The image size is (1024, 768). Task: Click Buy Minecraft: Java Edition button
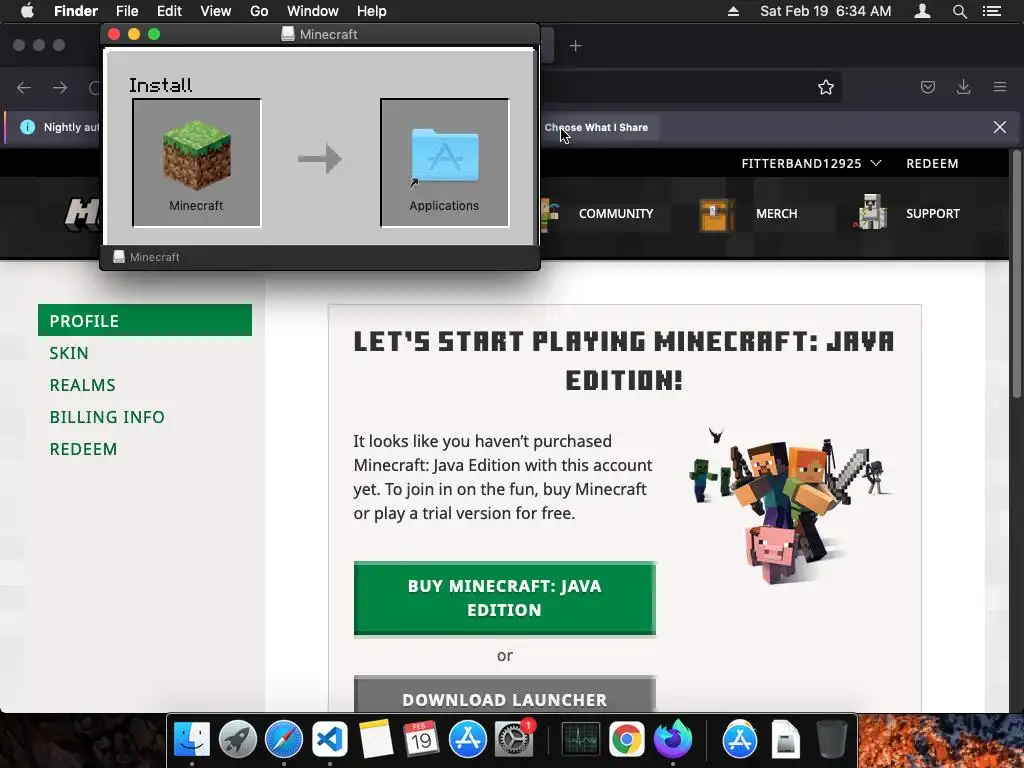click(505, 598)
